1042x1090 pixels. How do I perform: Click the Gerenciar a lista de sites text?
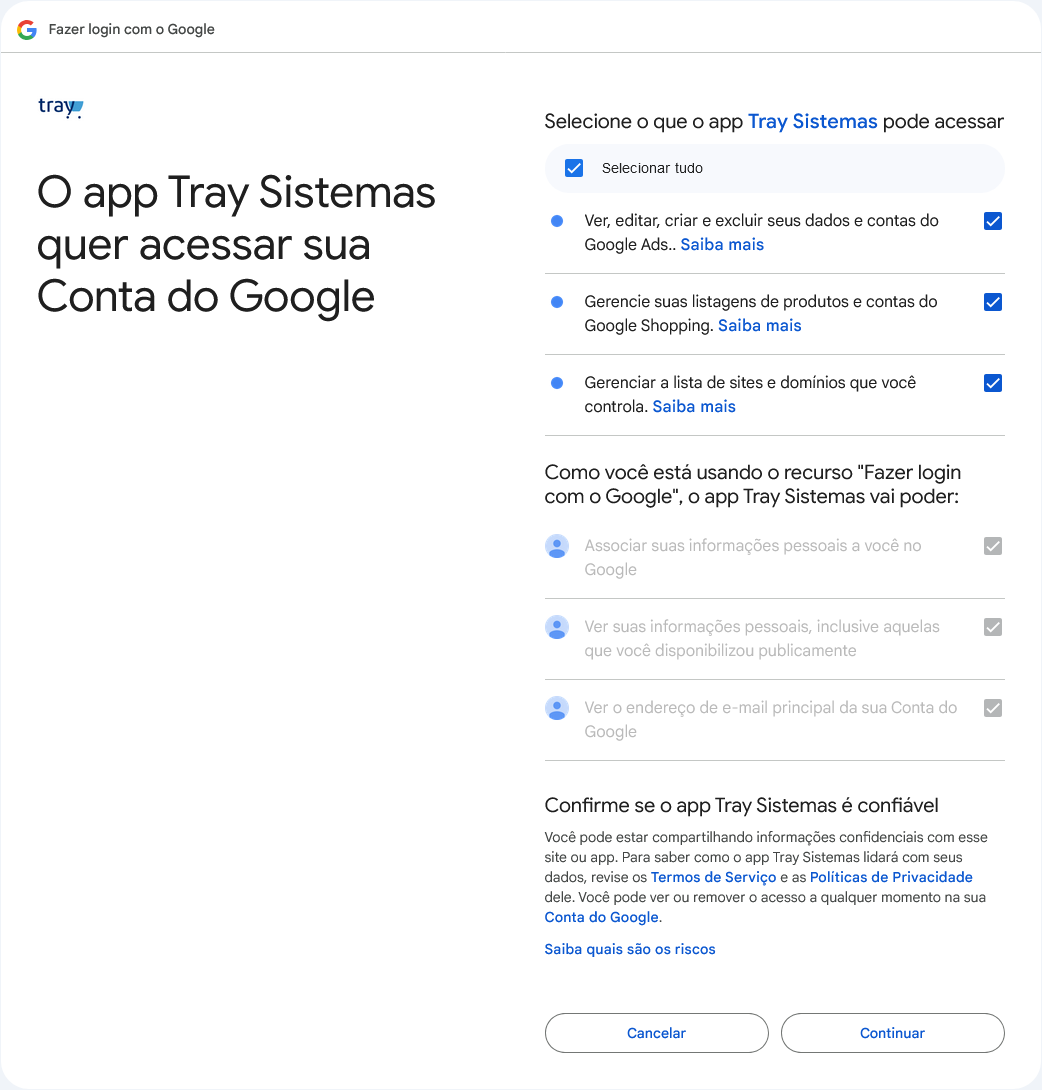[750, 395]
